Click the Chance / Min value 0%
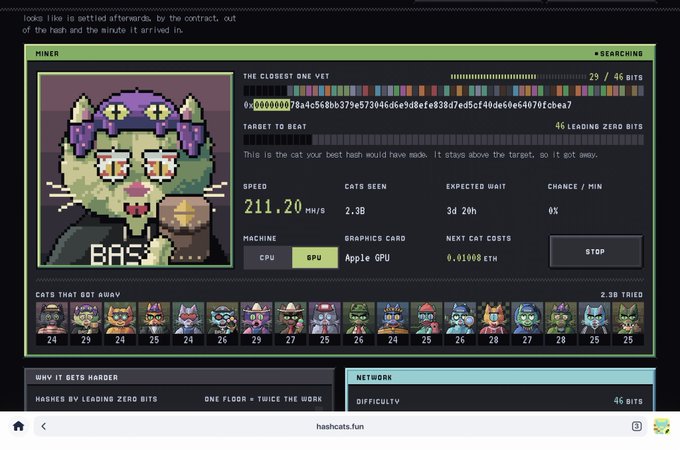This screenshot has height=450, width=680. 553,211
